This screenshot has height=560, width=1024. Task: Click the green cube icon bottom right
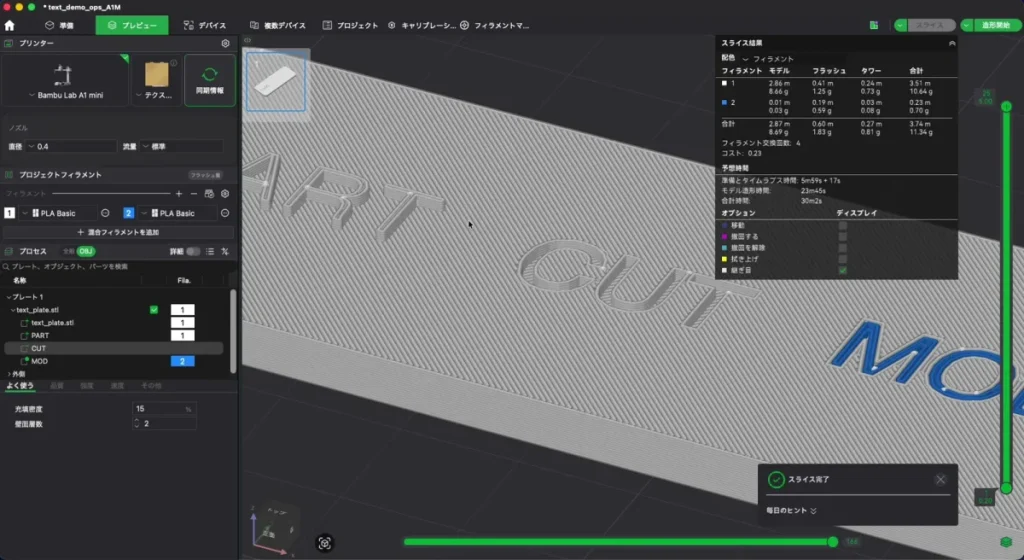click(x=1006, y=542)
